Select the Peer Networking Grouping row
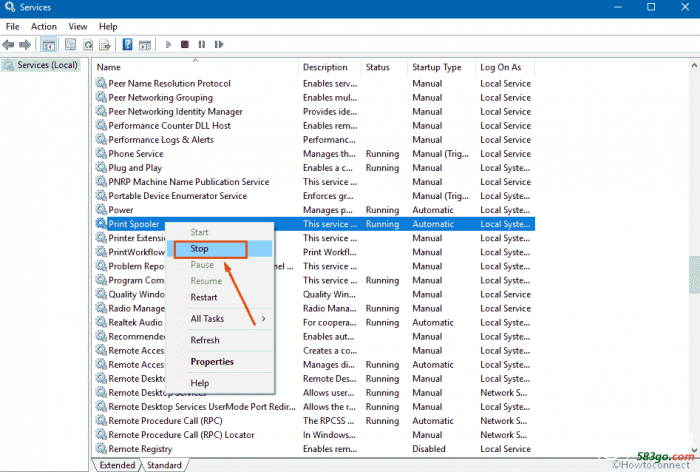The height and width of the screenshot is (472, 700). point(314,97)
